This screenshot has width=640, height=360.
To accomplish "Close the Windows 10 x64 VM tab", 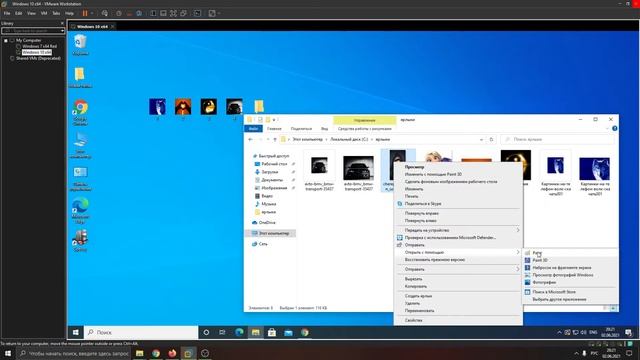I will click(x=113, y=27).
